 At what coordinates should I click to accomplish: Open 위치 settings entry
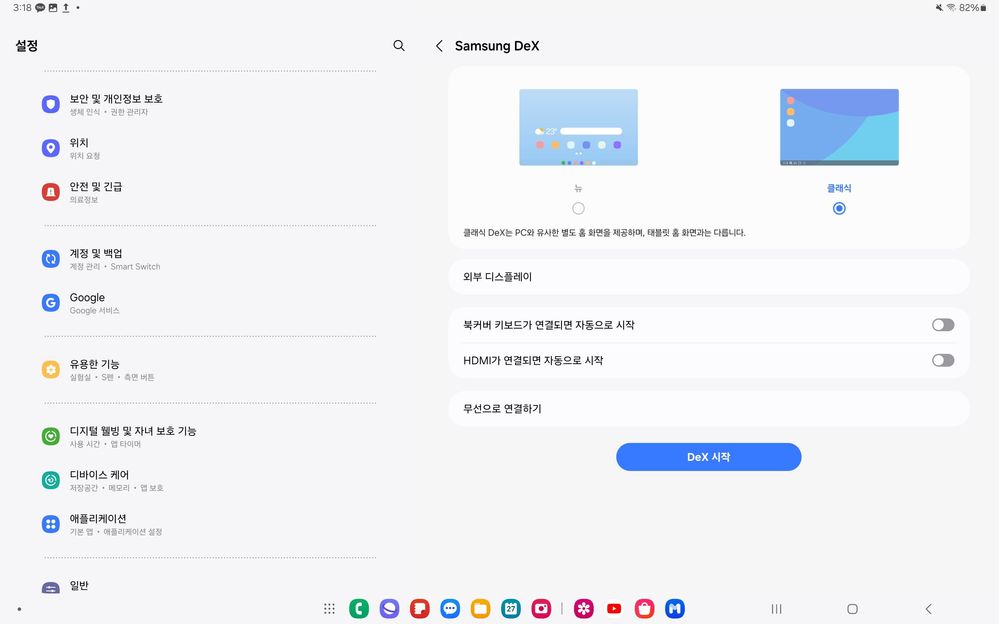209,148
